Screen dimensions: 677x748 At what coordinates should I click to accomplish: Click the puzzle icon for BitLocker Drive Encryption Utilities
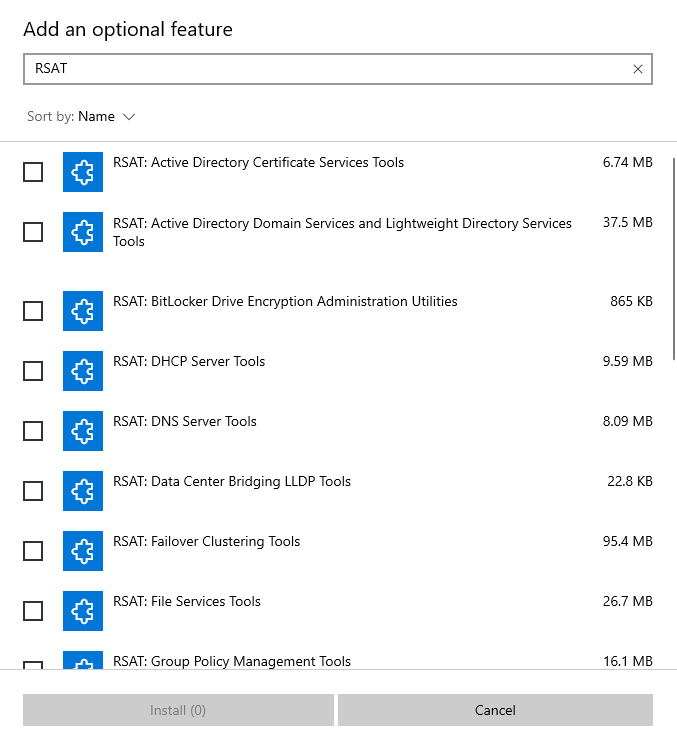(x=83, y=311)
